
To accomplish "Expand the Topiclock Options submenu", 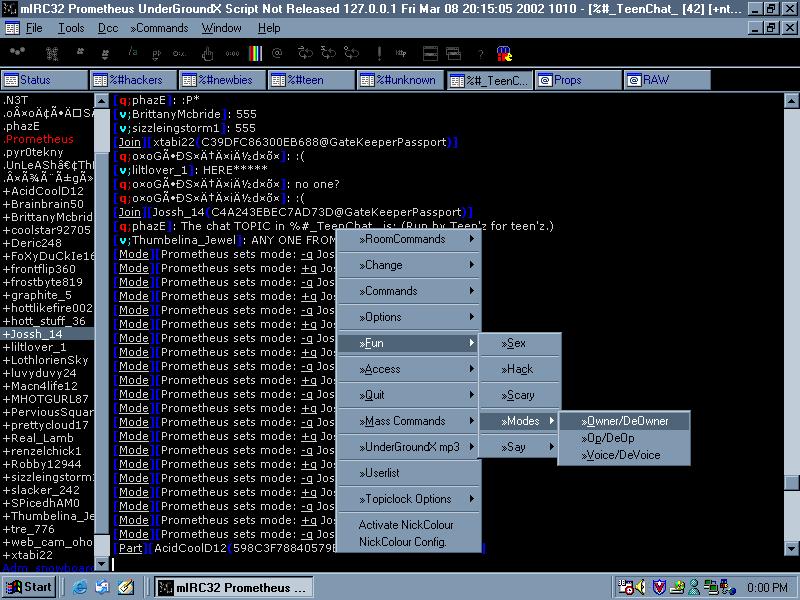I will tap(408, 499).
